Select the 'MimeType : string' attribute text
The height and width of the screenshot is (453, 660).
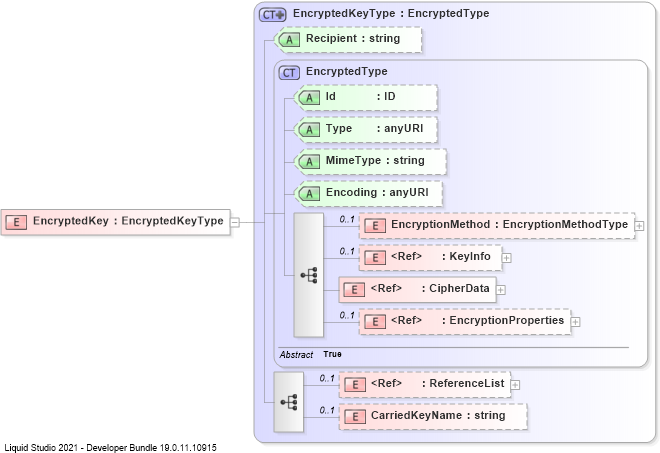(x=375, y=160)
